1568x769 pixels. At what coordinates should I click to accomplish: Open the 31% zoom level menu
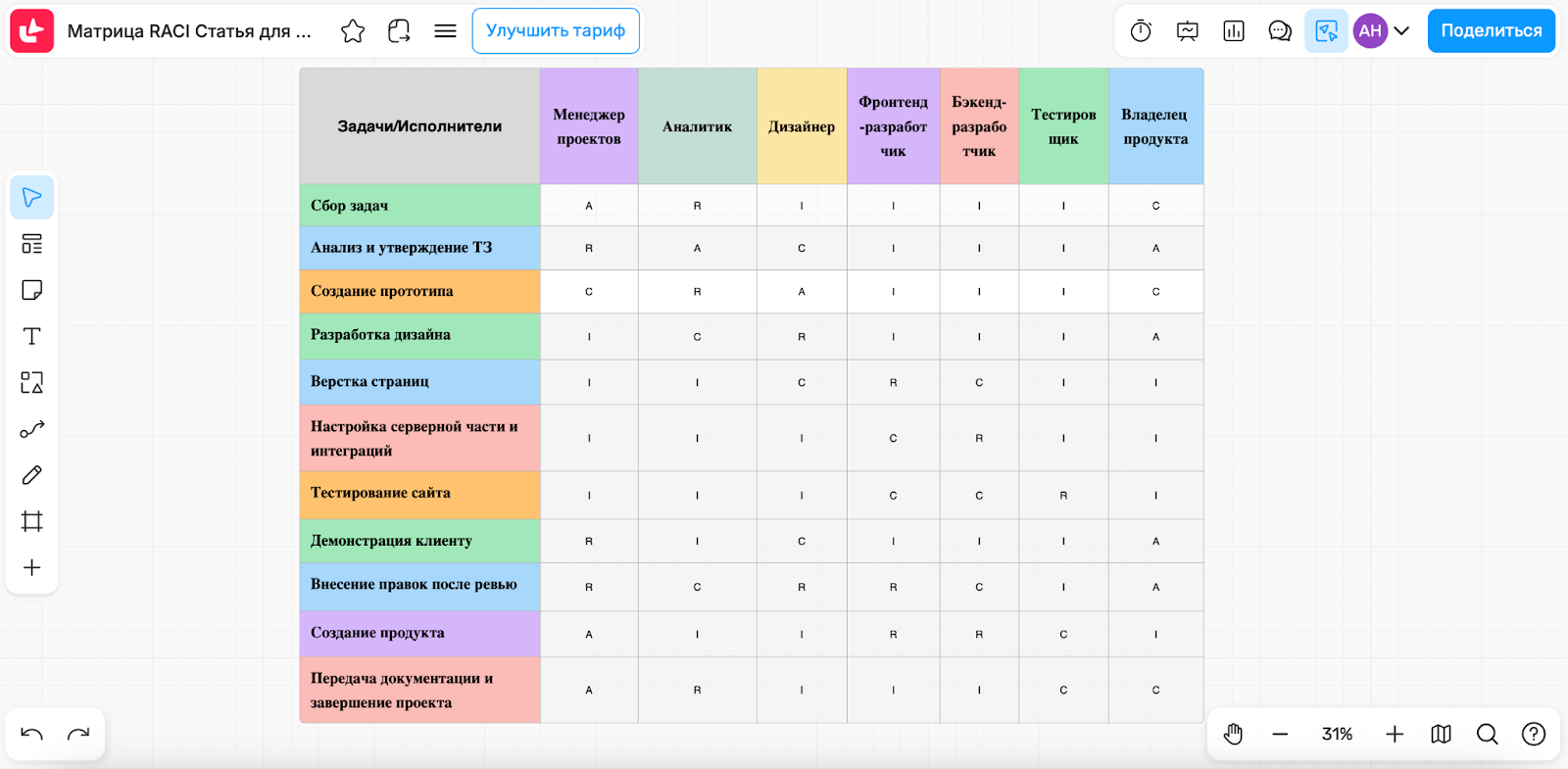(1337, 734)
